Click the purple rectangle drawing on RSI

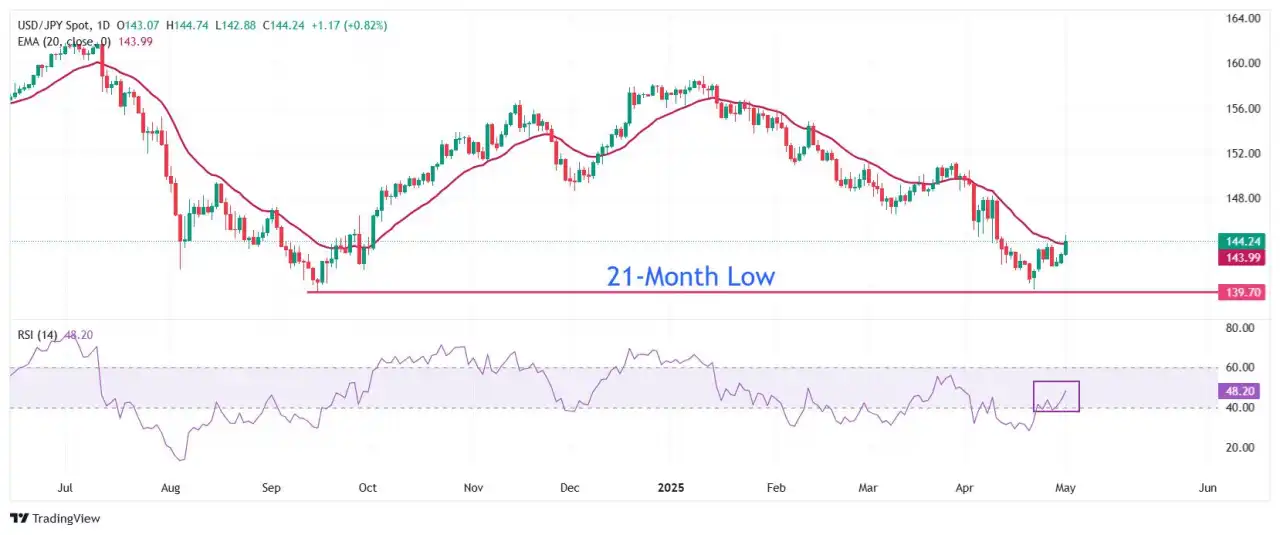1056,396
